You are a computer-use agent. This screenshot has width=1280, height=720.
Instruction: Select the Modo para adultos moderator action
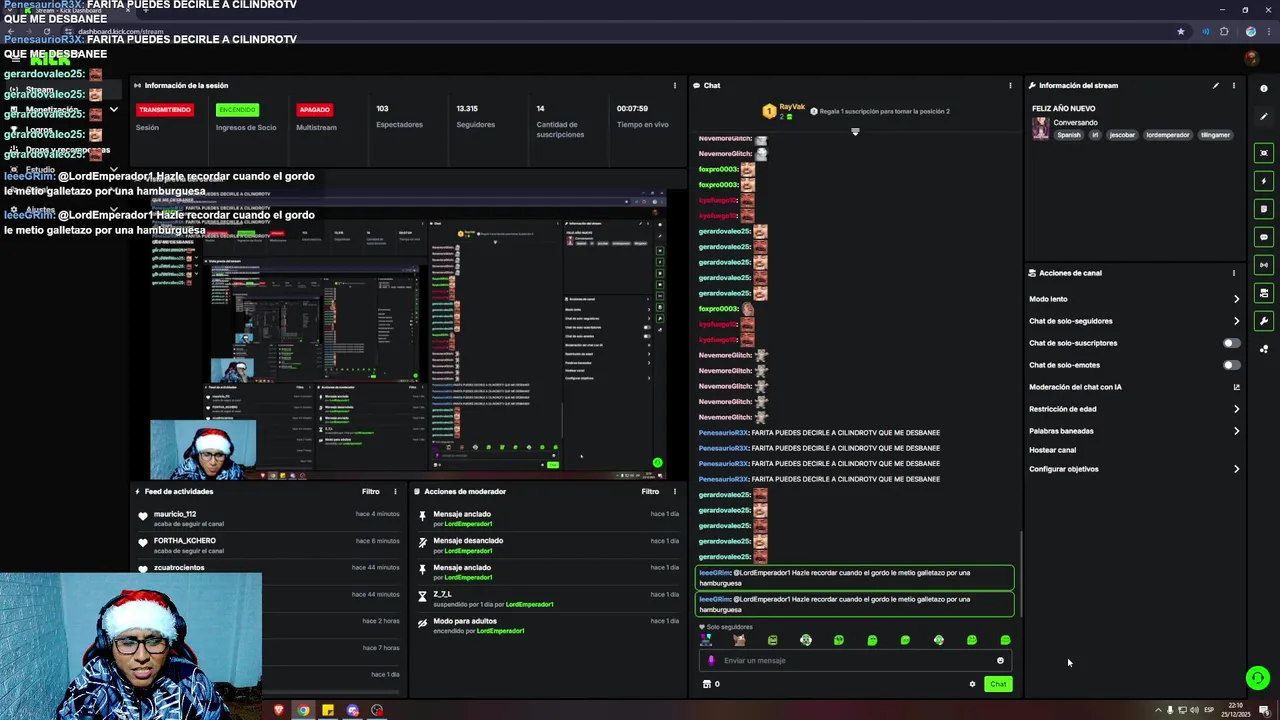[x=548, y=626]
